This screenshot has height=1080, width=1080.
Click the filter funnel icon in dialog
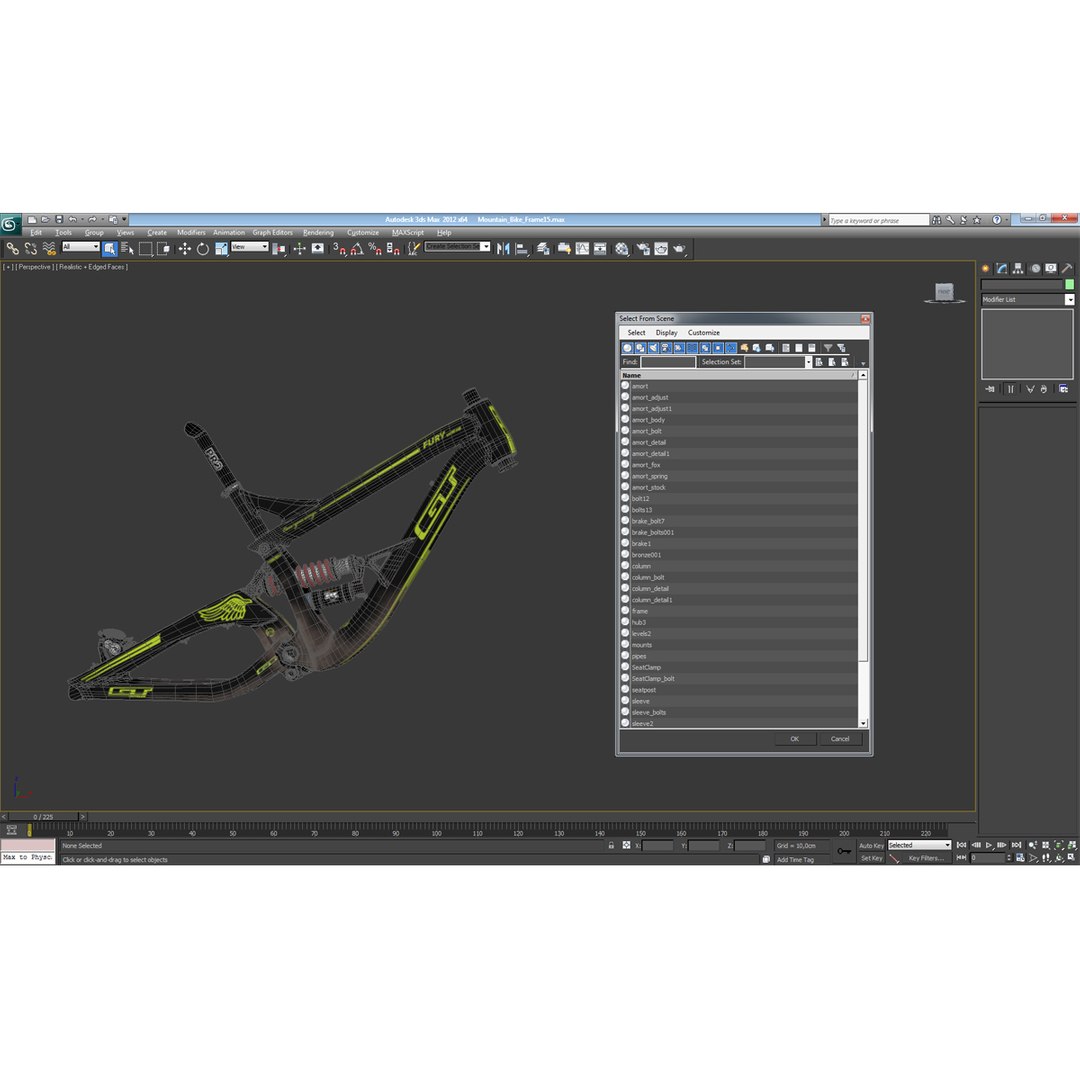pyautogui.click(x=828, y=348)
